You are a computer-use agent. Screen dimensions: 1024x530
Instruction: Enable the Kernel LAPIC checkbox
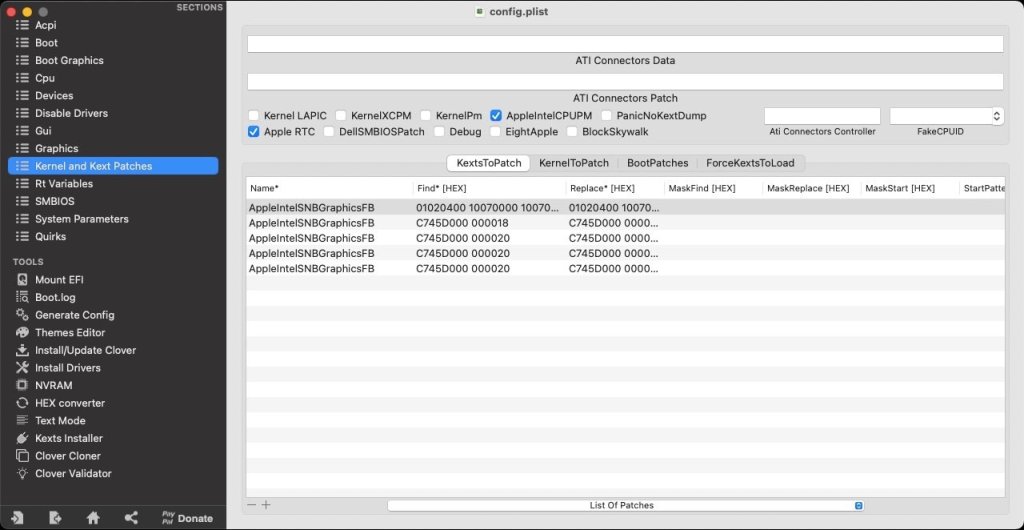254,116
